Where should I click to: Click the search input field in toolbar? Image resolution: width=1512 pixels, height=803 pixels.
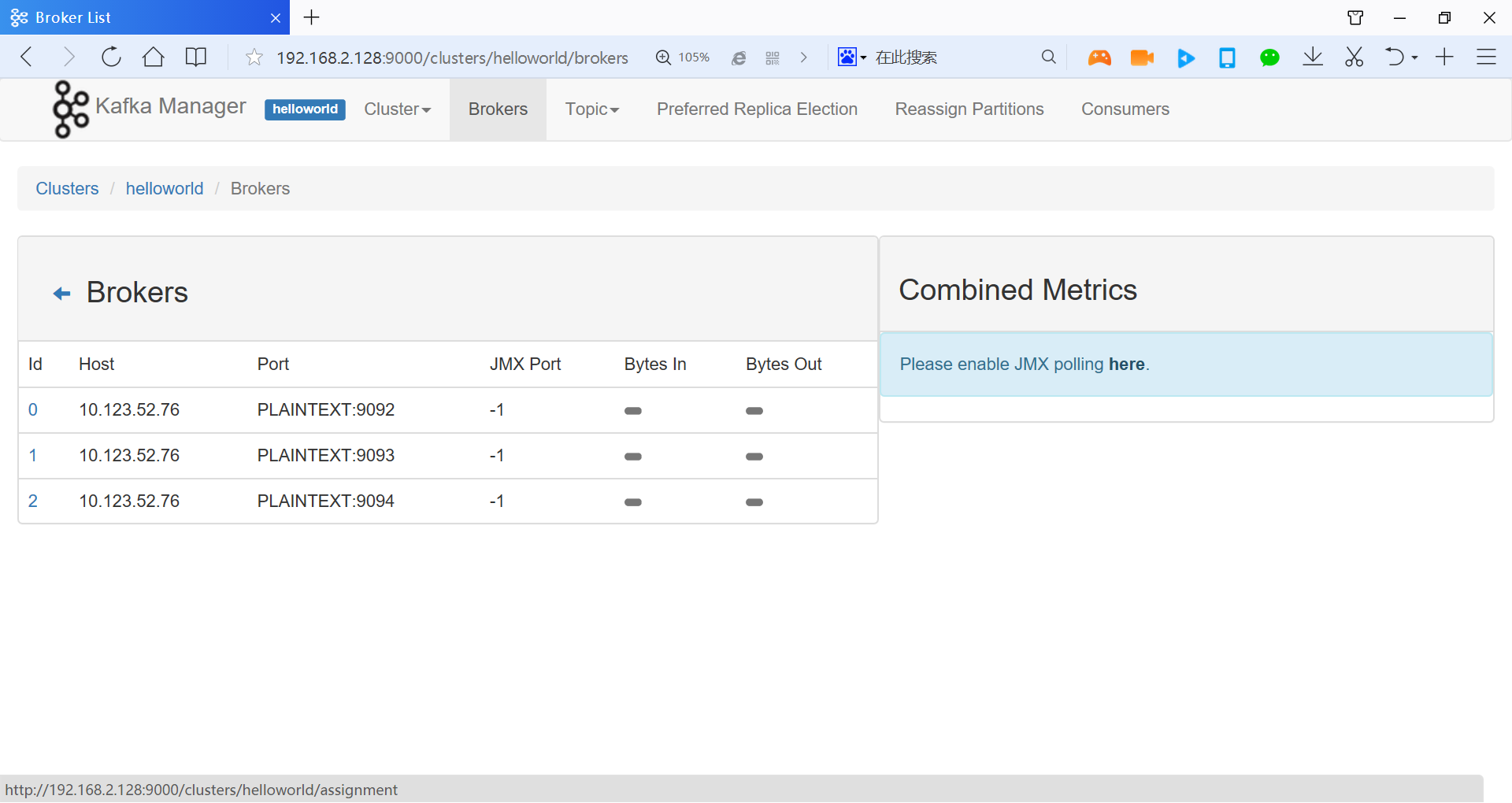tap(953, 57)
